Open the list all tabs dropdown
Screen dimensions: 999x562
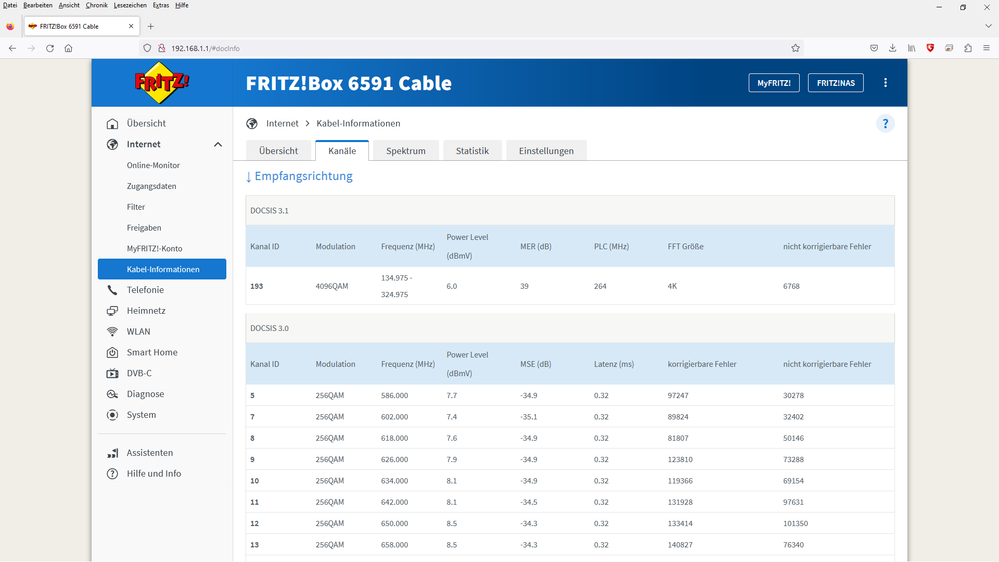coord(988,27)
